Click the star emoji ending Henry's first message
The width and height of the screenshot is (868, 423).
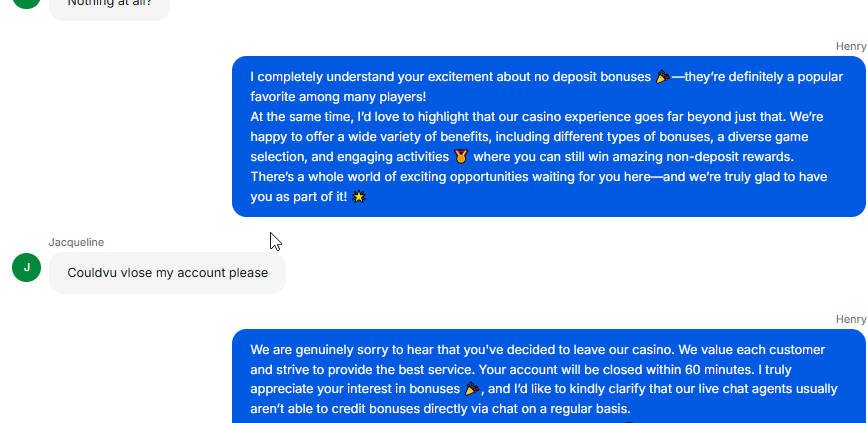pos(360,197)
